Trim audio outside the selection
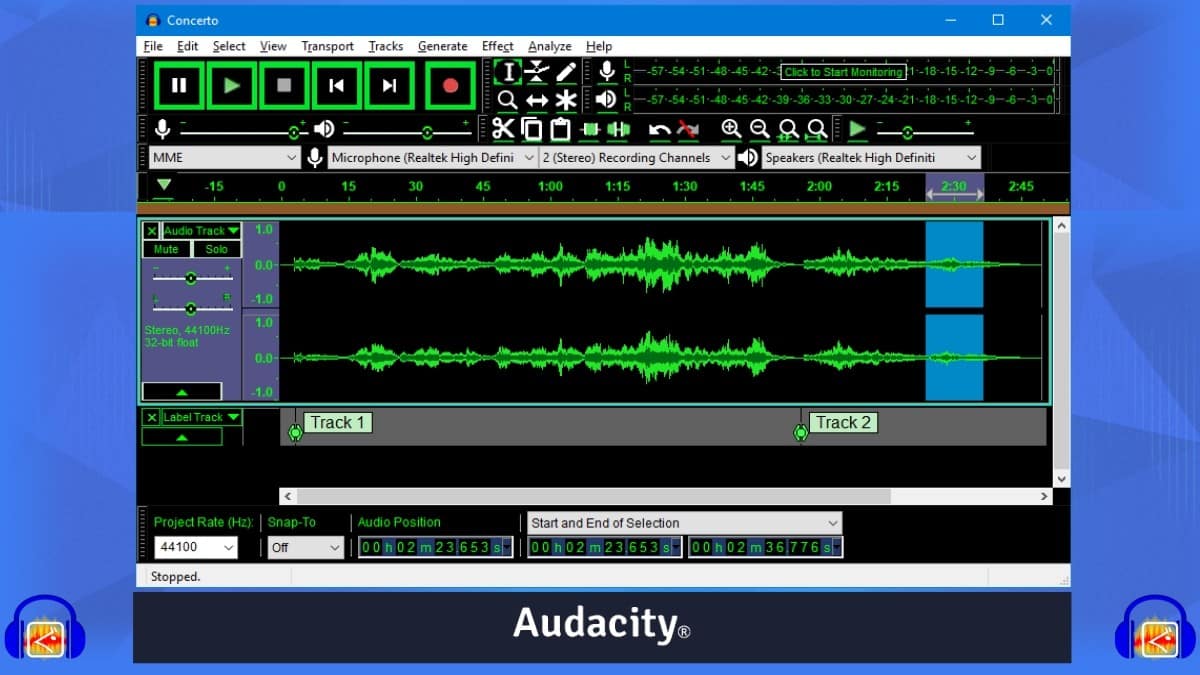Image resolution: width=1200 pixels, height=675 pixels. click(x=590, y=130)
